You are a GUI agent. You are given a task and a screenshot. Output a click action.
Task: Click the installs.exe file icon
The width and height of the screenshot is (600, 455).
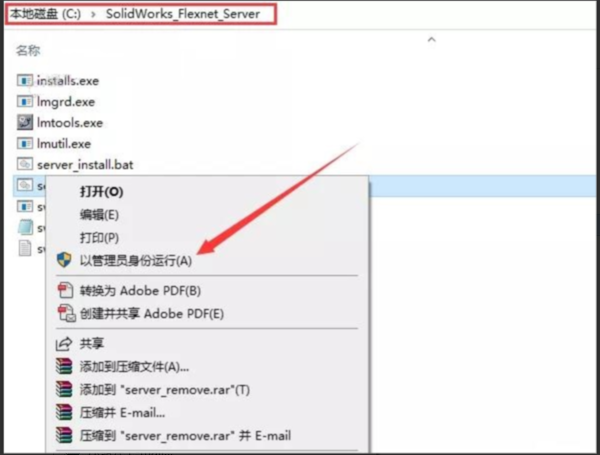tap(25, 80)
